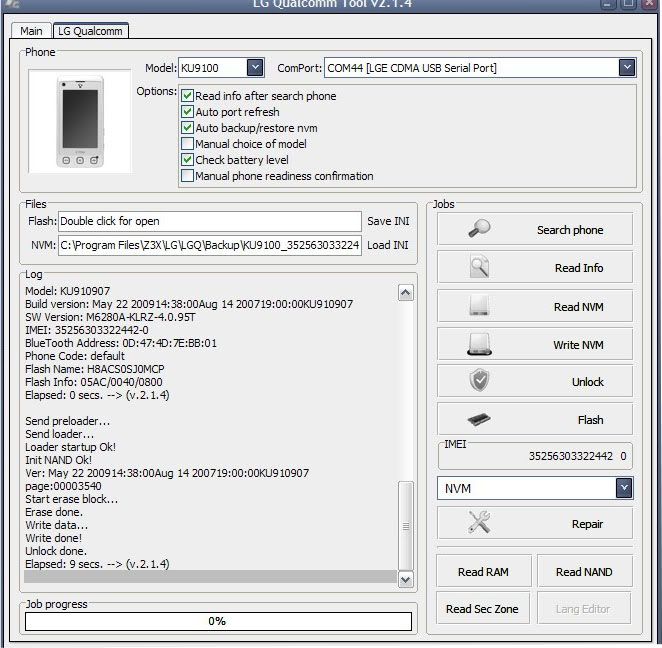
Task: Click the 'BlueTooth Address' log line
Action: (x=121, y=343)
